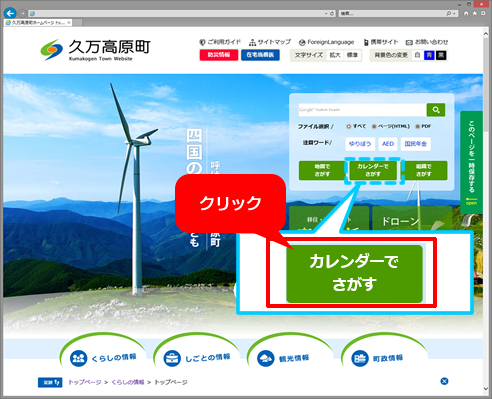Click the Google custom search input field

(x=362, y=110)
